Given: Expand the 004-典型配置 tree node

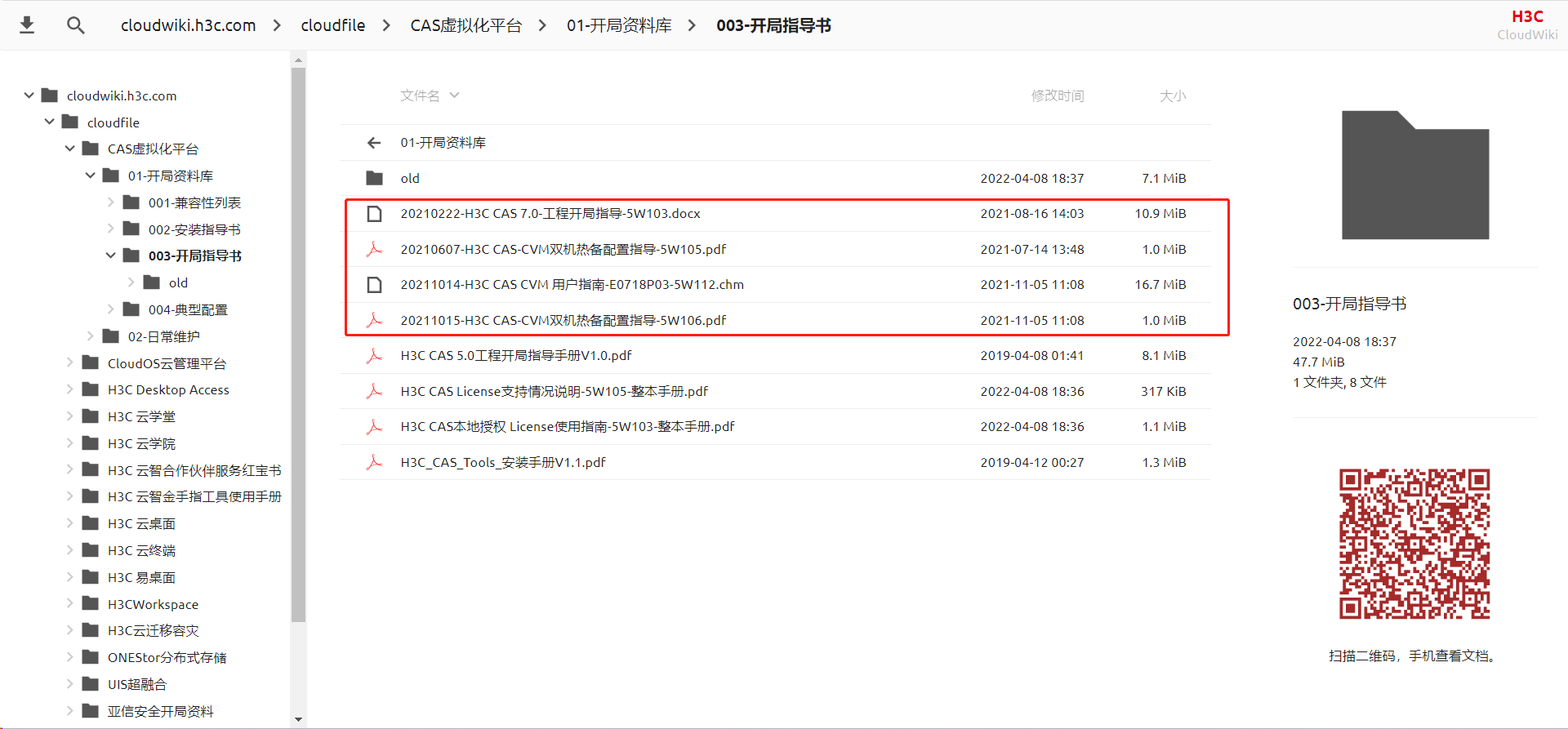Looking at the screenshot, I should click(110, 309).
